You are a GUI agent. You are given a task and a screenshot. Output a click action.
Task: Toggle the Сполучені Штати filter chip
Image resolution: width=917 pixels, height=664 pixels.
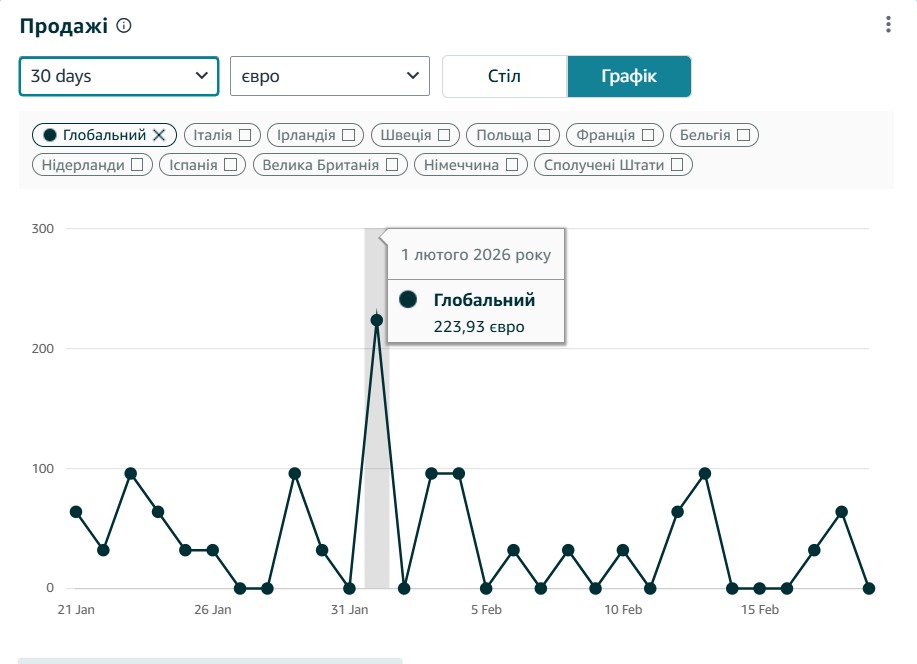[613, 165]
